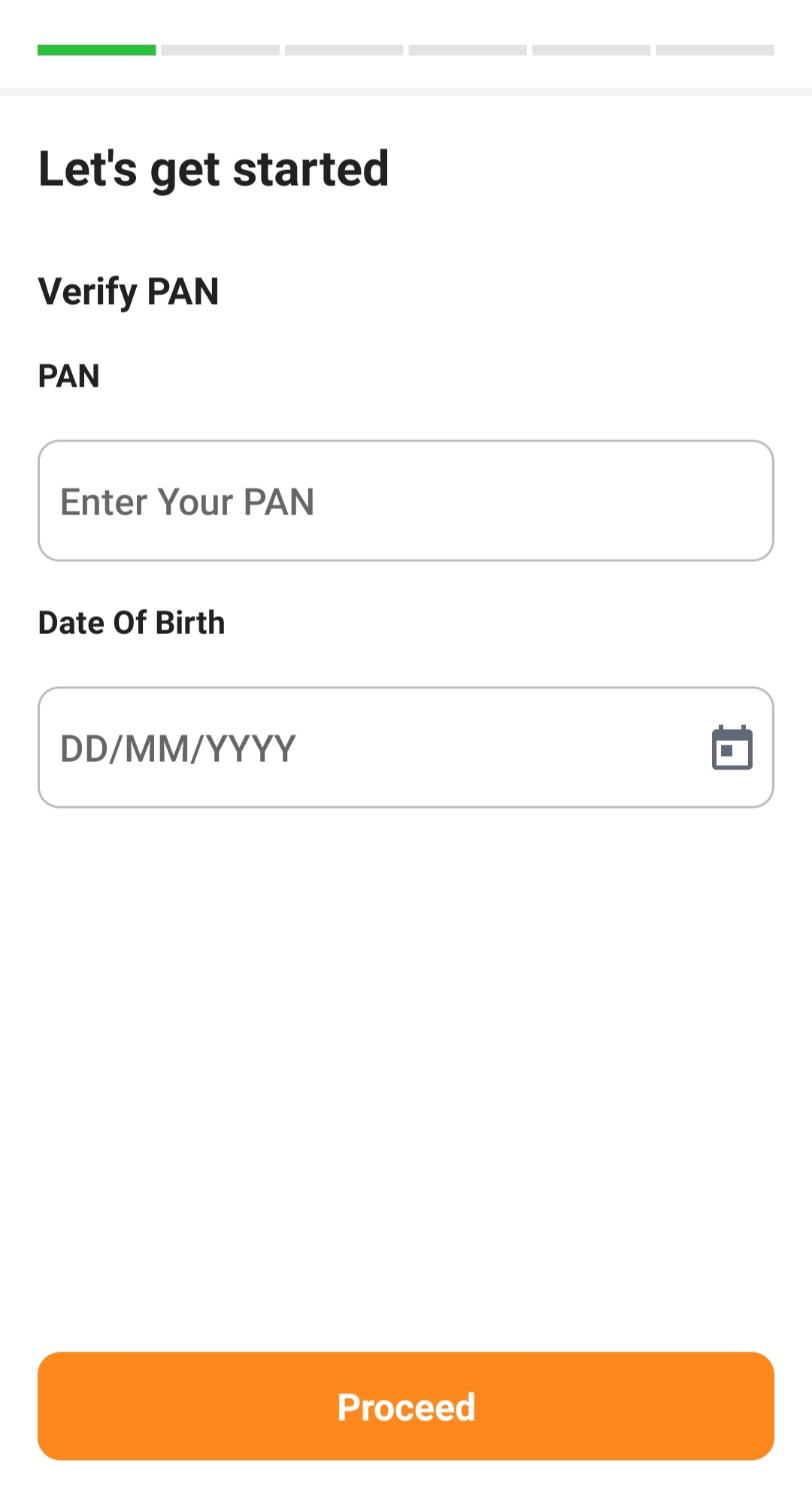Click the last progress bar segment

[715, 50]
